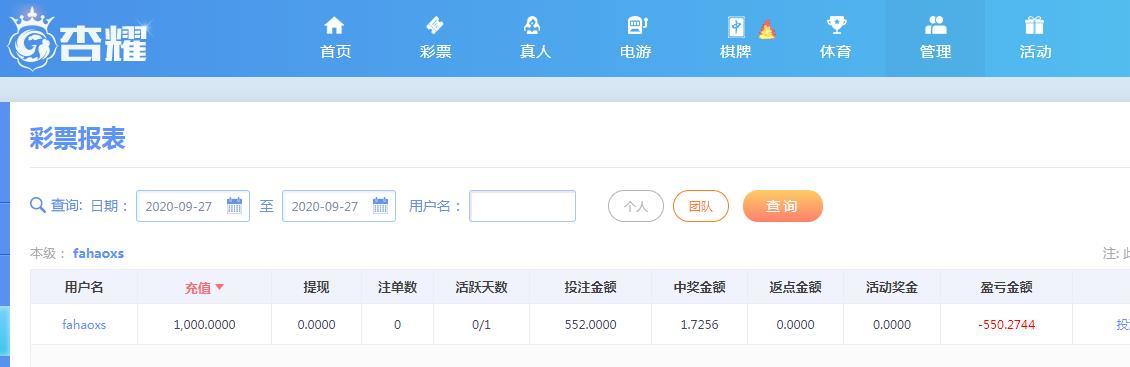Click the 杏耀 crown logo
The height and width of the screenshot is (367, 1130).
(x=77, y=39)
